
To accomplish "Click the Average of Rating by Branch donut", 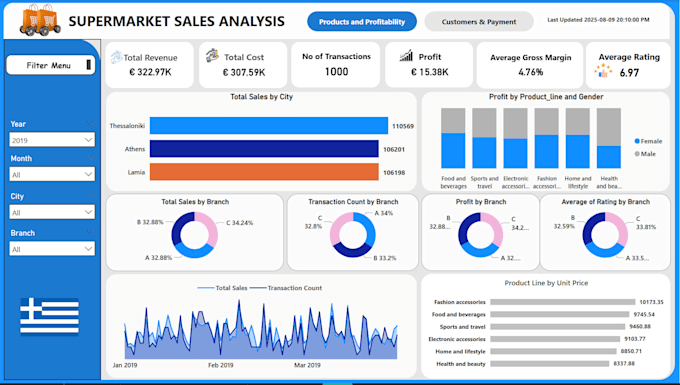I will click(605, 235).
